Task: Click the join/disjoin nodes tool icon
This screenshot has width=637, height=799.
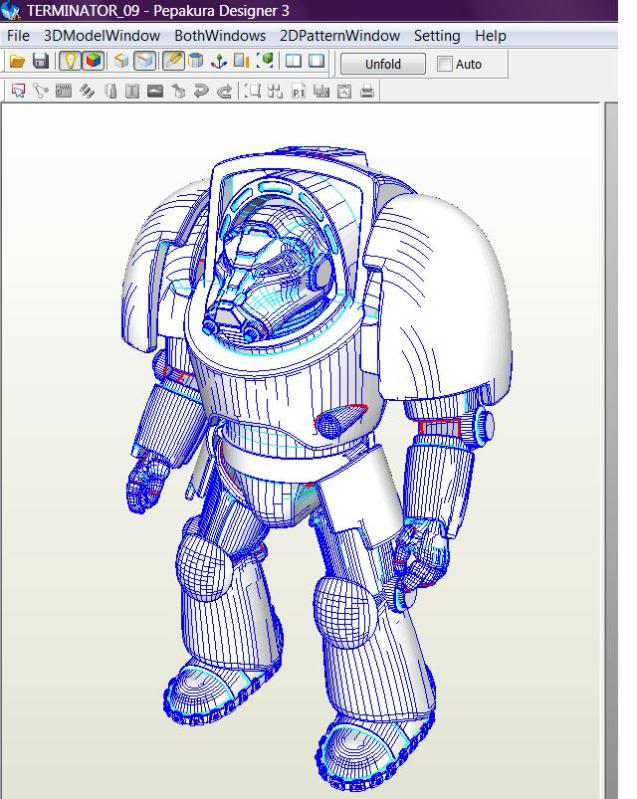Action: click(41, 91)
